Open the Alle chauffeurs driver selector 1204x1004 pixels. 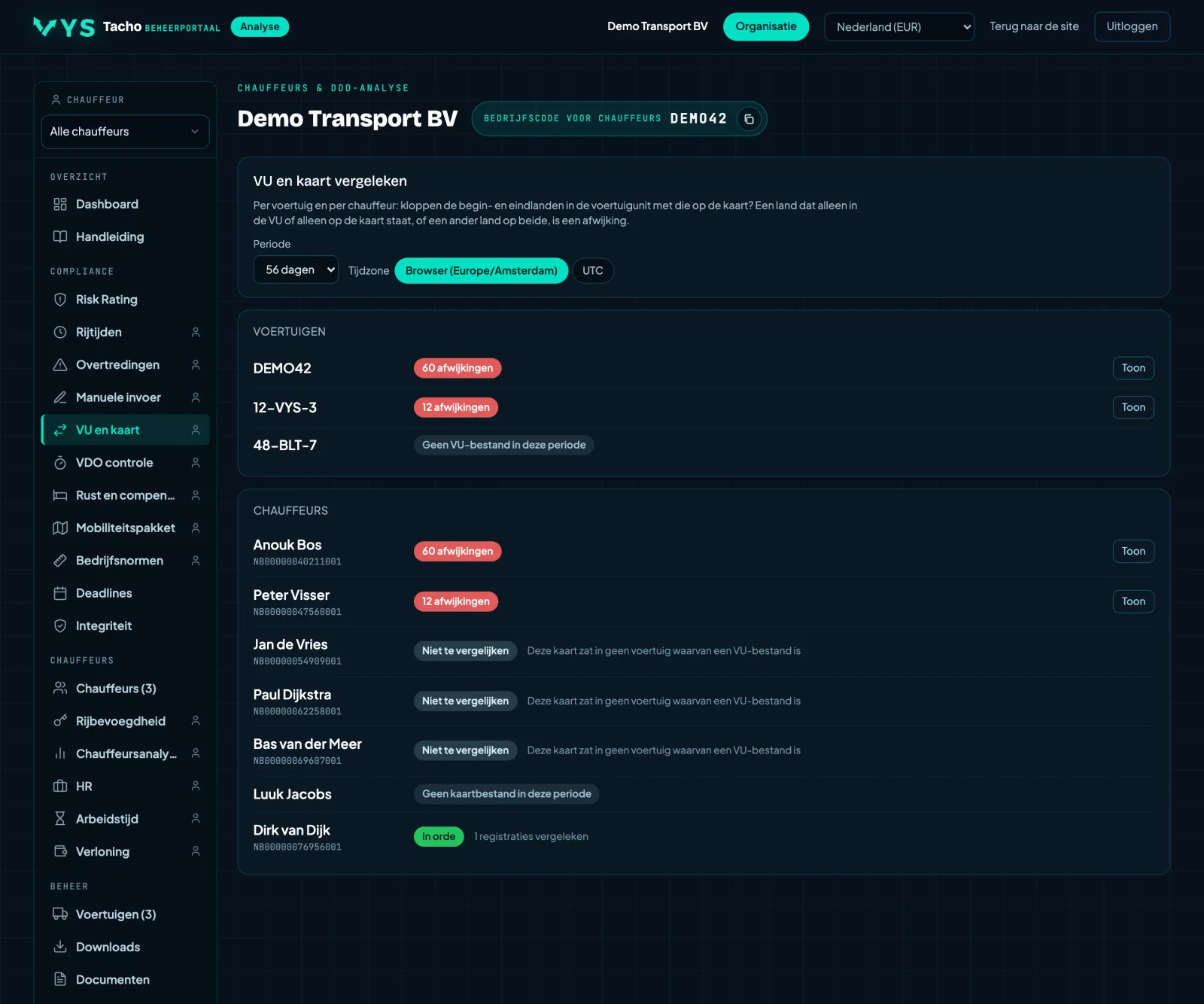point(125,132)
